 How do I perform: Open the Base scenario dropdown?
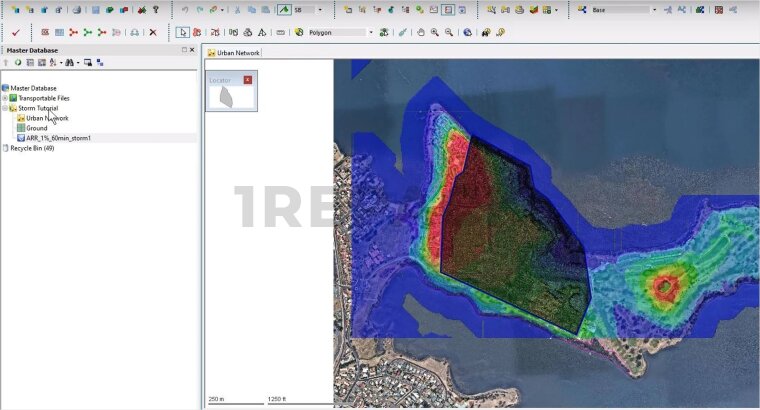click(654, 10)
